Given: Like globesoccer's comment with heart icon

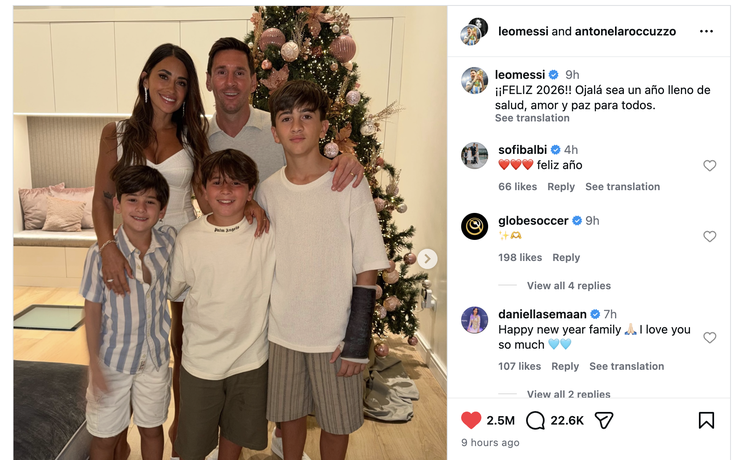Looking at the screenshot, I should tap(710, 237).
